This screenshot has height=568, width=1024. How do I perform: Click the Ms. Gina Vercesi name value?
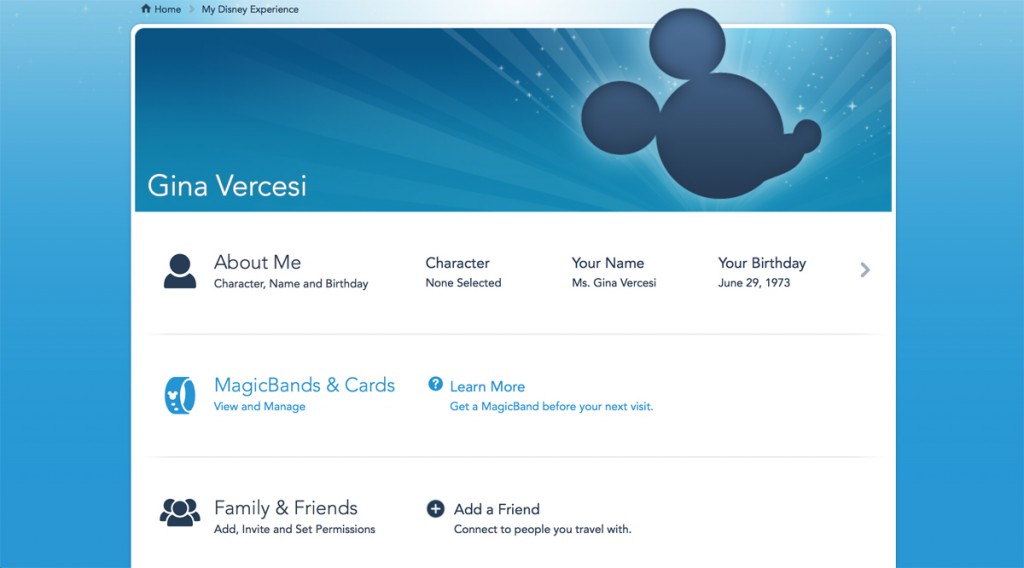(x=614, y=283)
